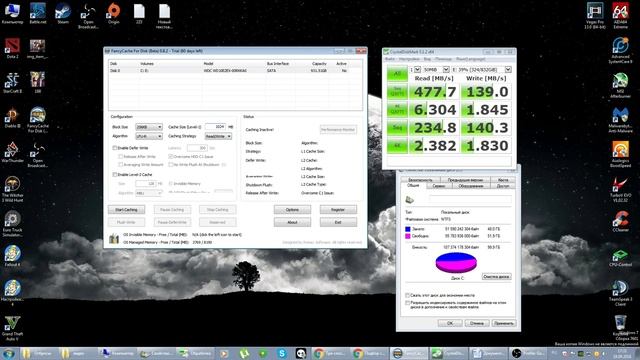Click the About button in FancyCache

(x=292, y=222)
